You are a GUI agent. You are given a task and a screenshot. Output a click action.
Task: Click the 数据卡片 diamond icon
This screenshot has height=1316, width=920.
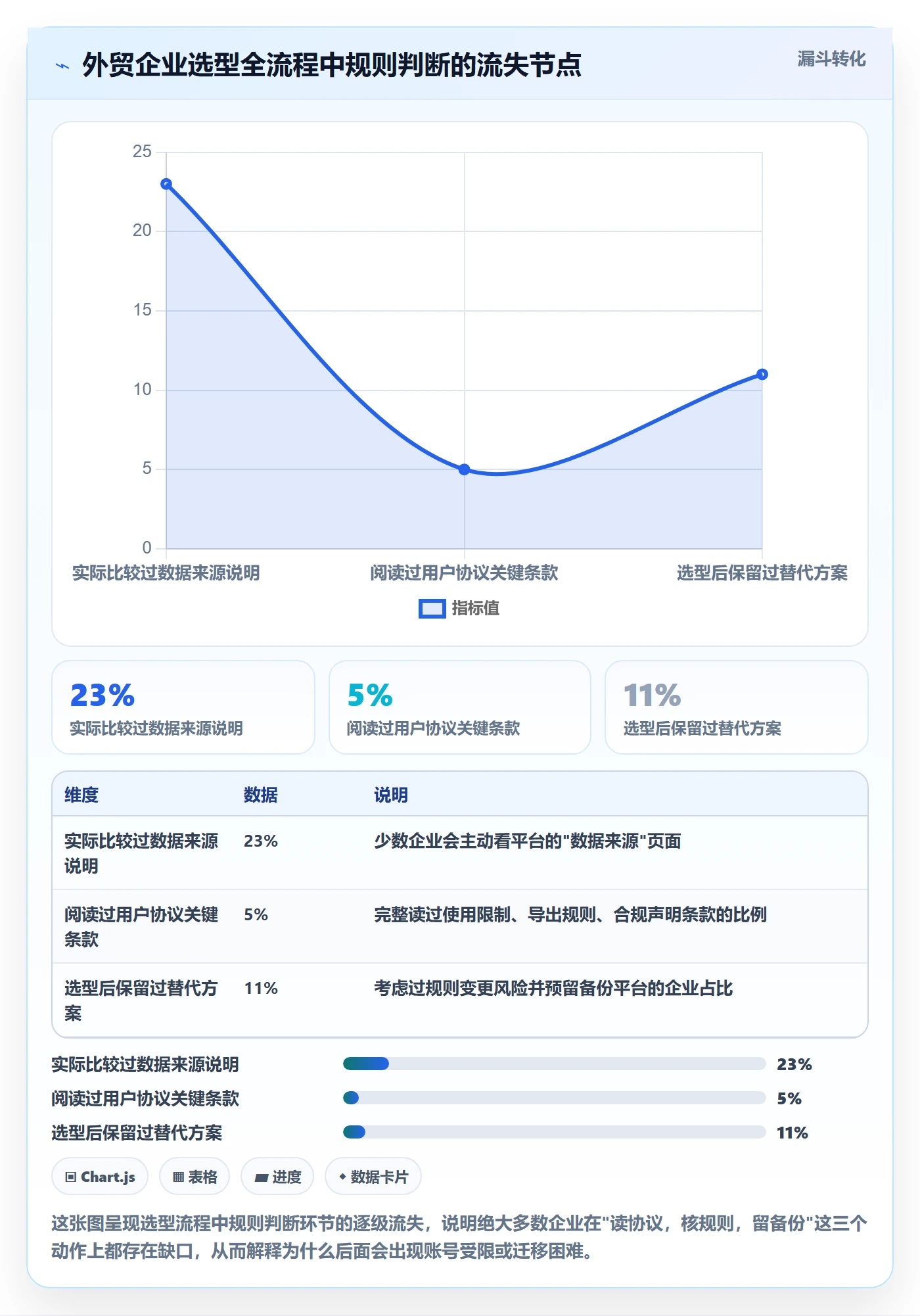pyautogui.click(x=342, y=1177)
